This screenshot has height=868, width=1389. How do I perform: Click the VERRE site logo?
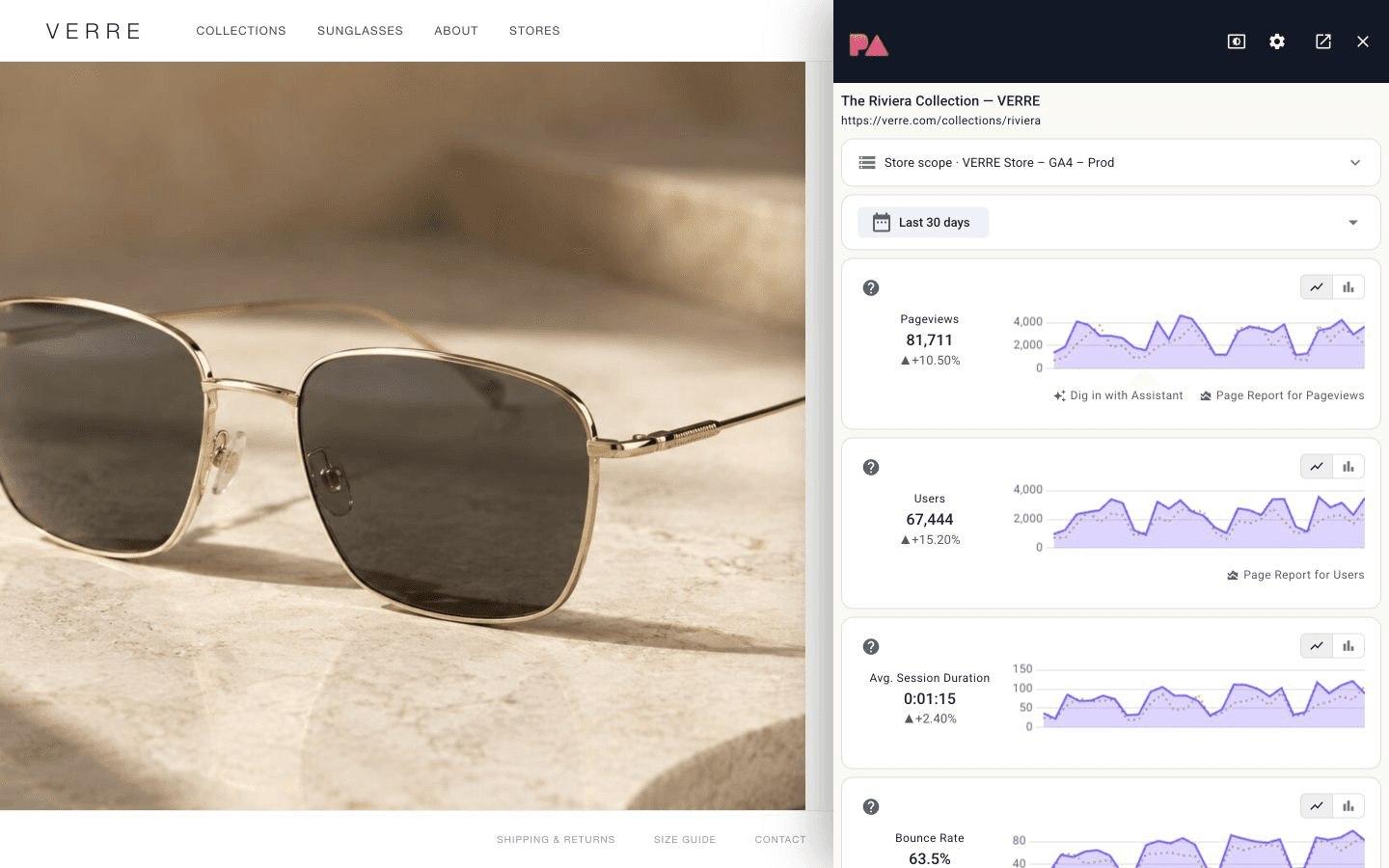pyautogui.click(x=94, y=31)
